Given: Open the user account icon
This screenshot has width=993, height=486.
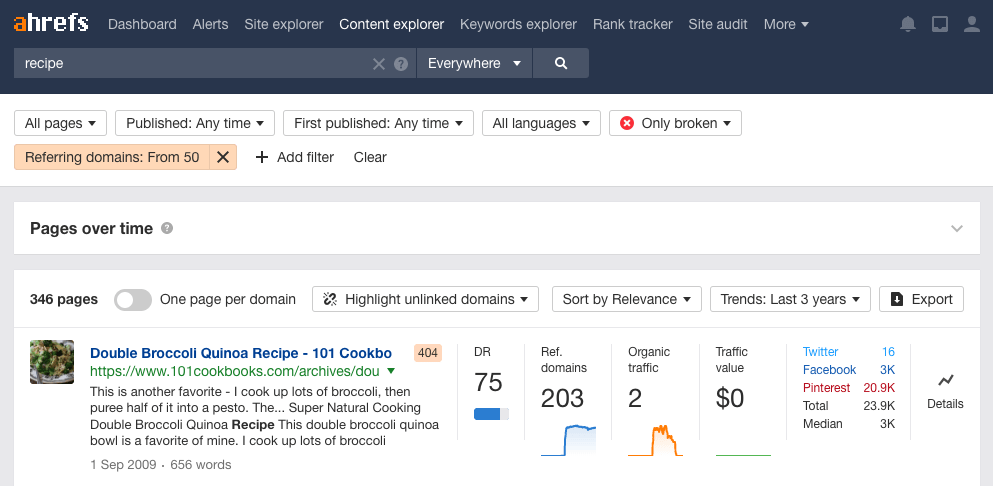Looking at the screenshot, I should pyautogui.click(x=971, y=24).
